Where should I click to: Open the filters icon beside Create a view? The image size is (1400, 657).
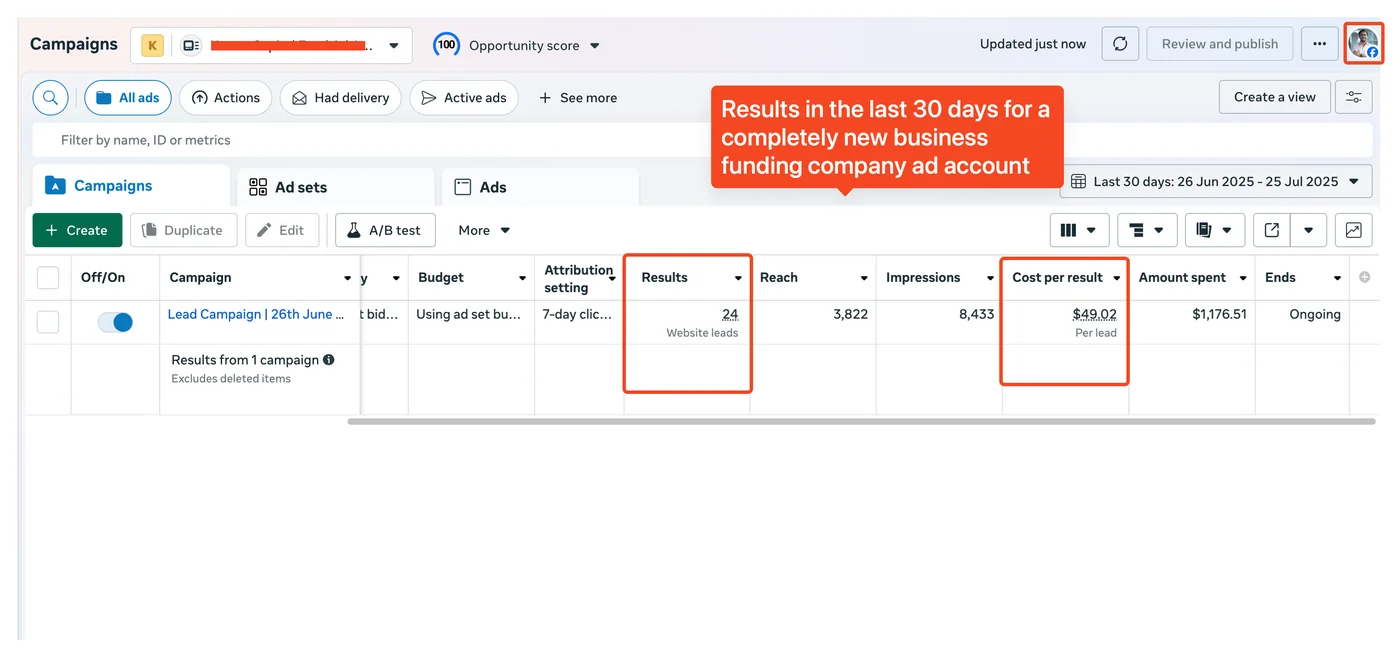(x=1354, y=96)
